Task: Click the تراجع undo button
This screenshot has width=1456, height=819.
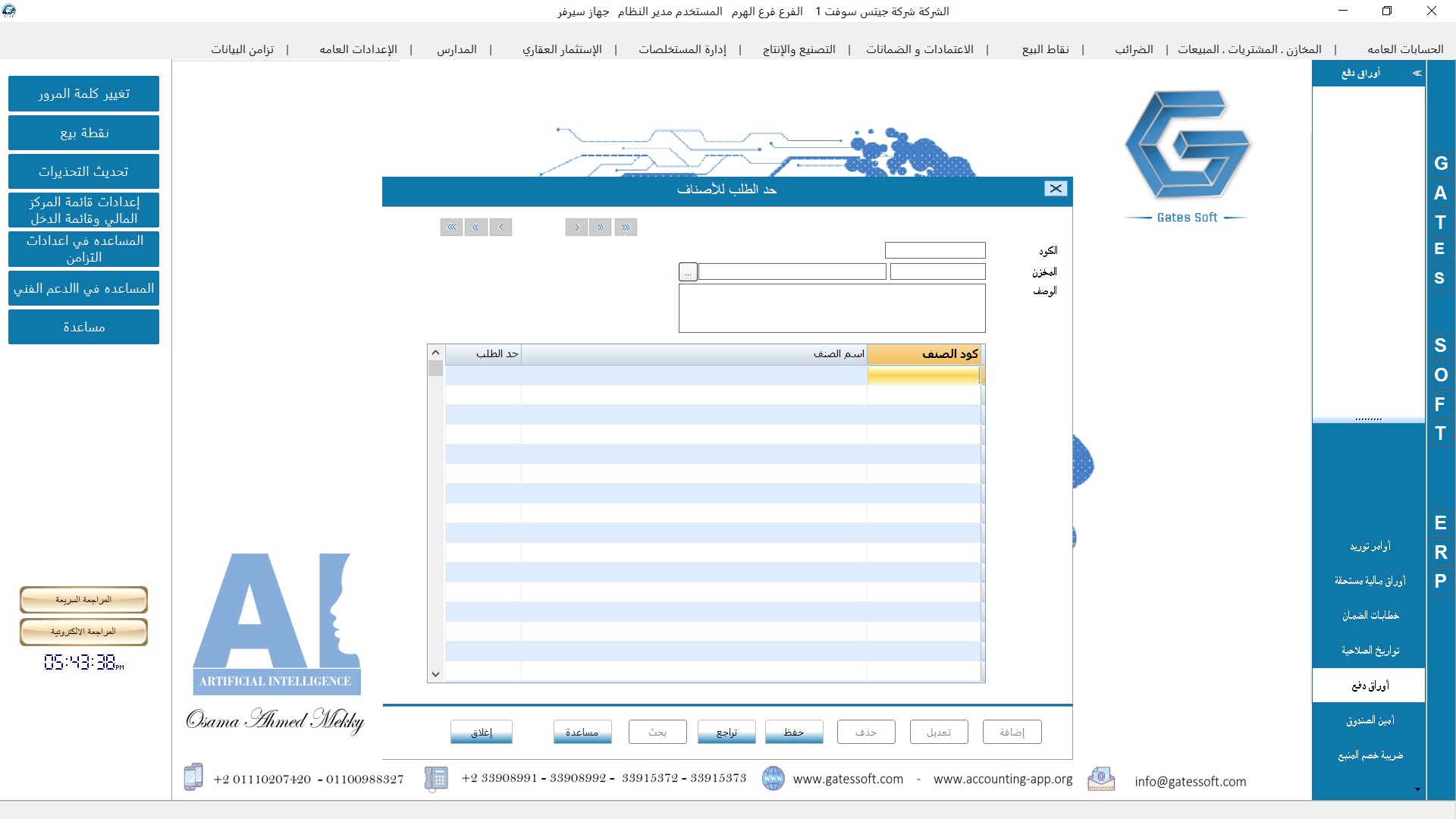Action: 726,732
